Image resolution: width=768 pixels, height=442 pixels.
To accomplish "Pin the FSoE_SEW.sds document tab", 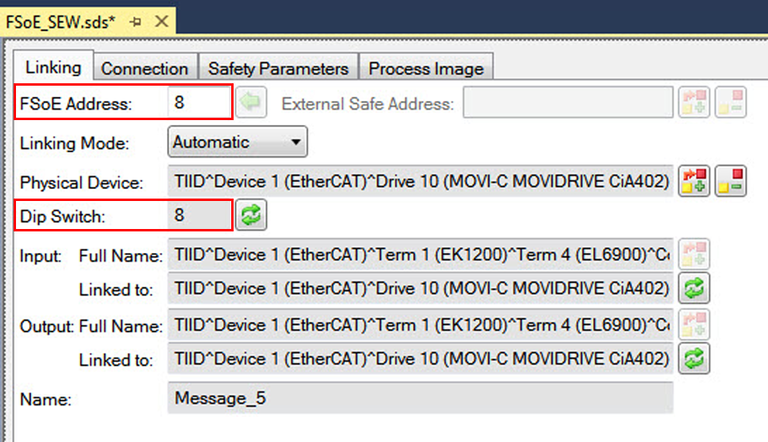I will [135, 19].
